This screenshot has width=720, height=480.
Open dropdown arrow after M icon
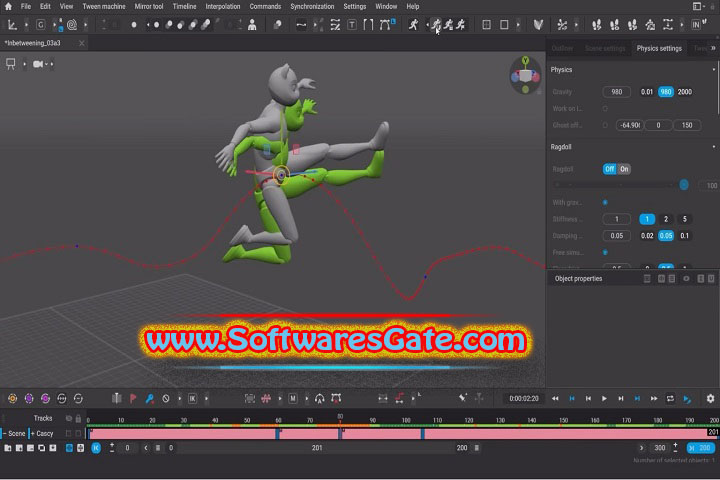pyautogui.click(x=306, y=398)
